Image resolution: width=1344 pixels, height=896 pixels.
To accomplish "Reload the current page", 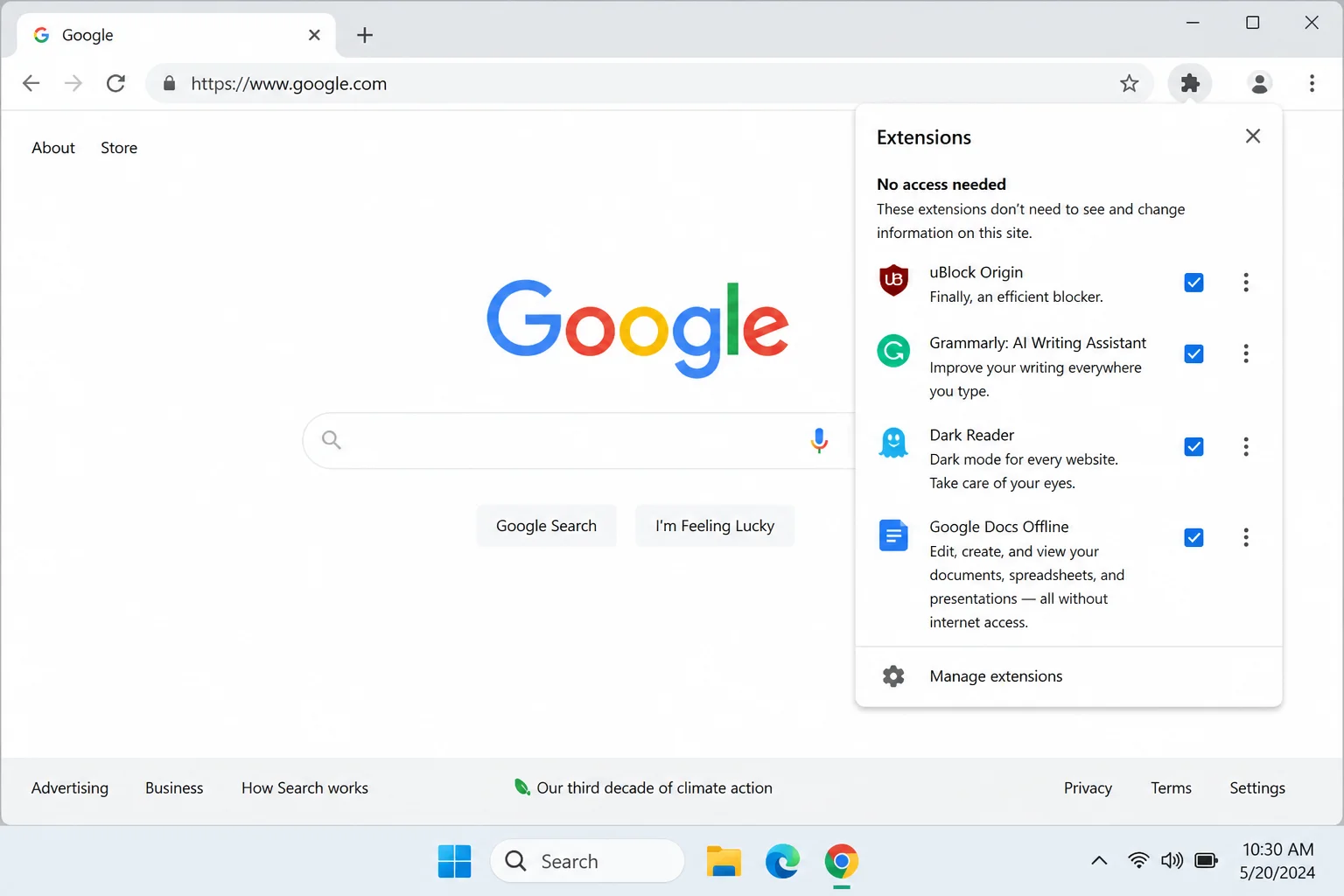I will tap(115, 83).
